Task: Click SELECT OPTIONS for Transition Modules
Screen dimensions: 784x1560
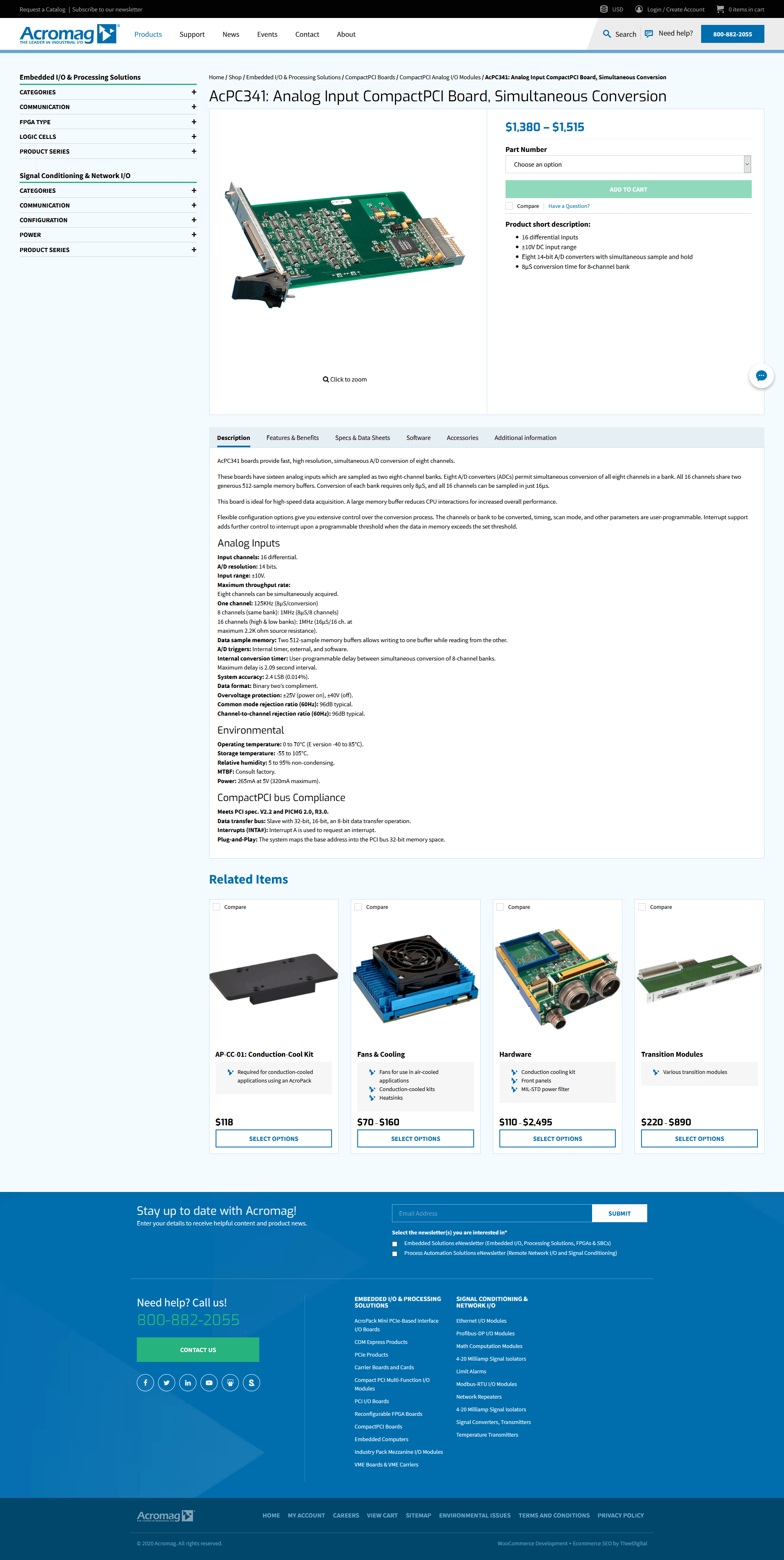Action: [x=699, y=1138]
